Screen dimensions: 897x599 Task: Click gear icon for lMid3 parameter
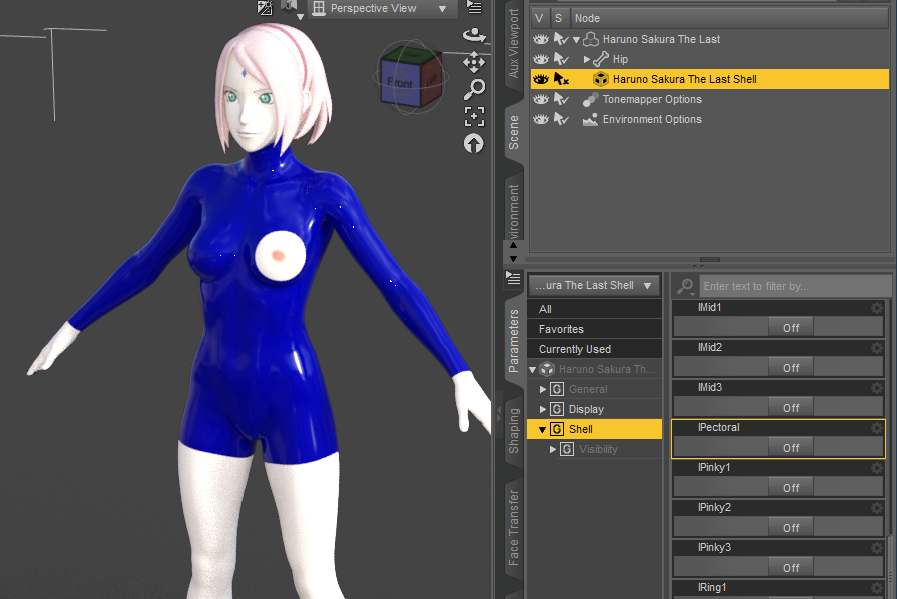coord(876,388)
